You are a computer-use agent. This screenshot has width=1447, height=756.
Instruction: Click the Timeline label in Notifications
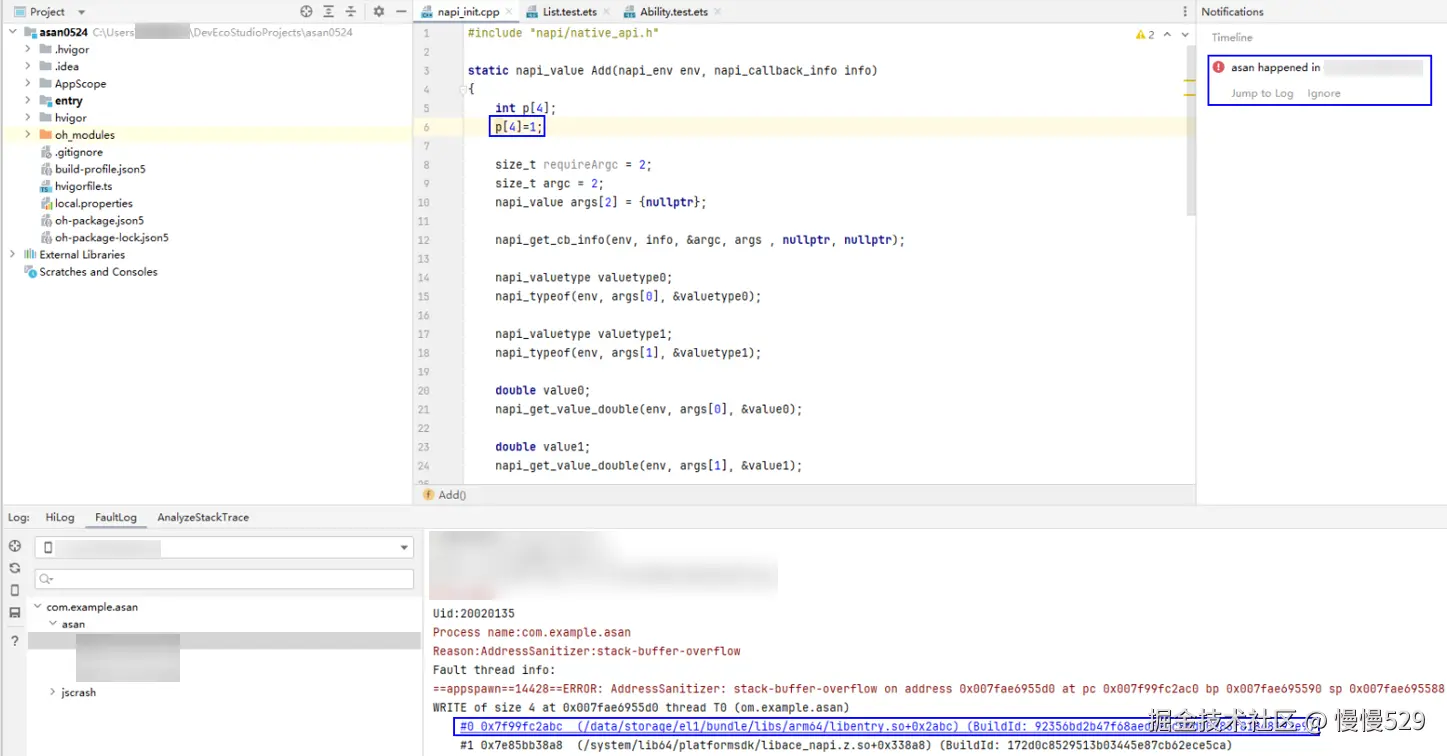pyautogui.click(x=1232, y=37)
